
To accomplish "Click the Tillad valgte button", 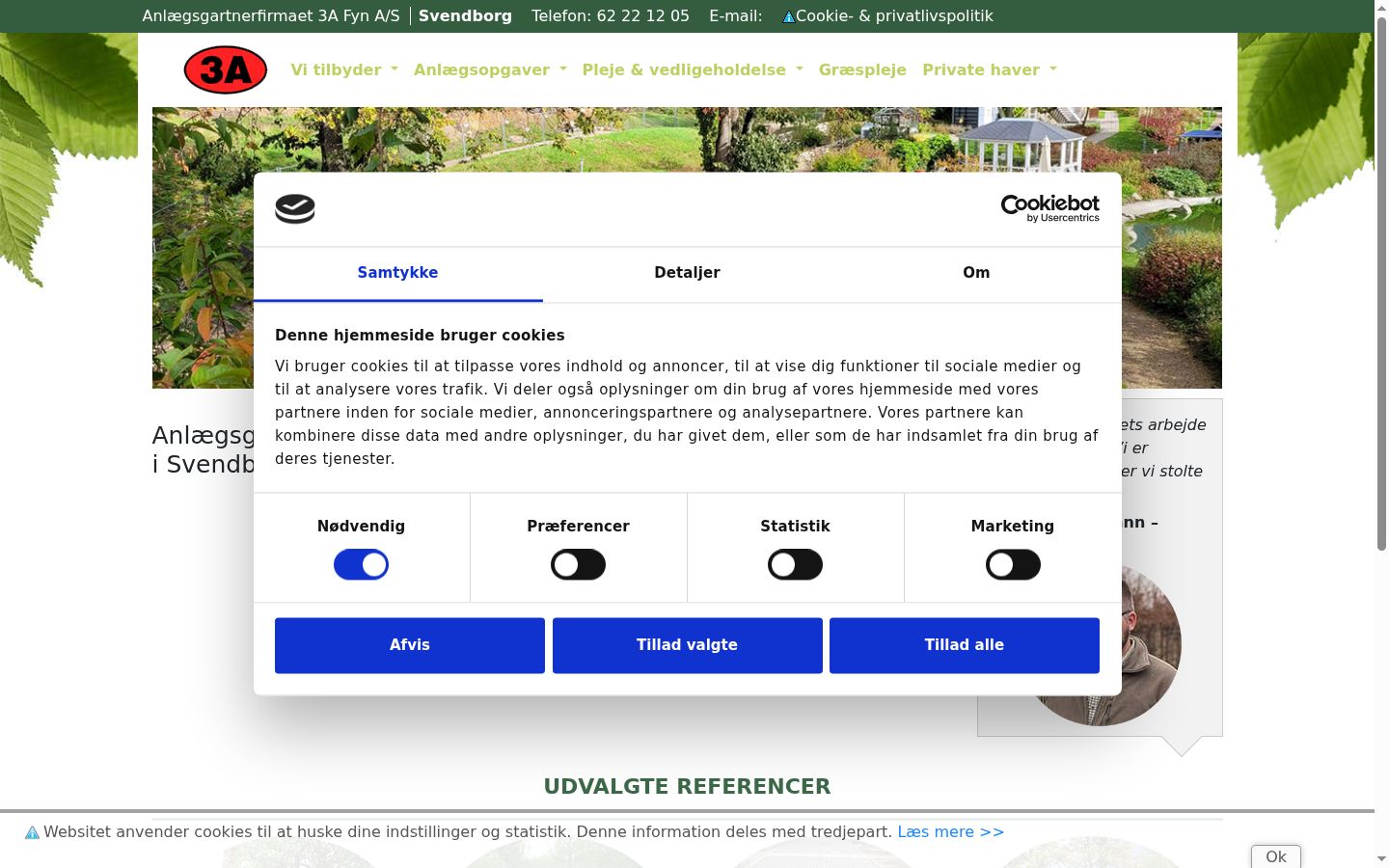I will coord(687,645).
